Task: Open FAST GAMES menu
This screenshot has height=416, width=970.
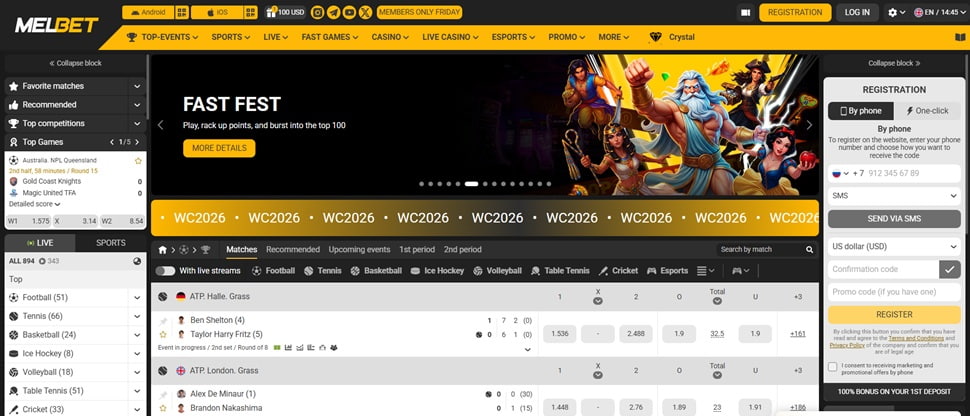Action: (330, 37)
